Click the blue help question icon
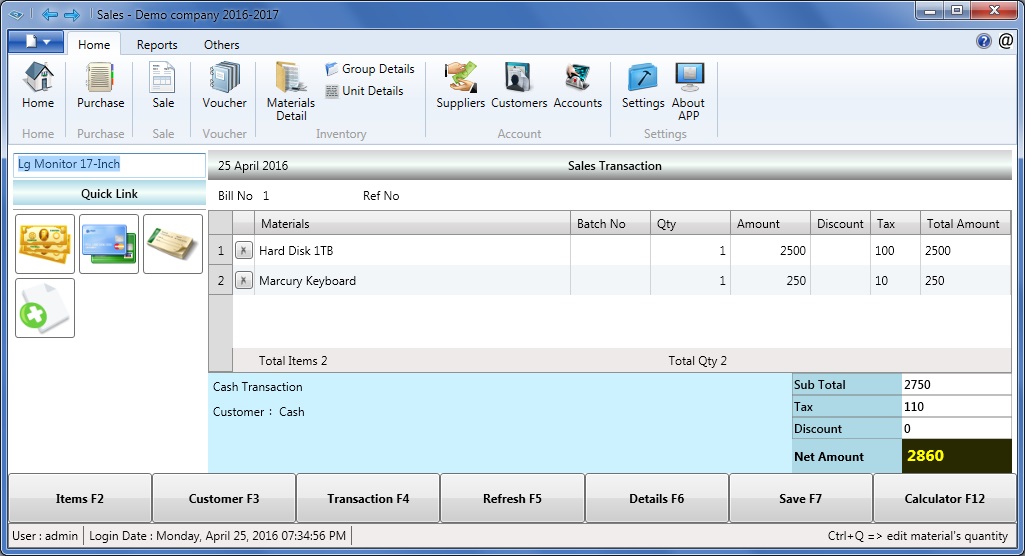The image size is (1025, 556). [984, 41]
